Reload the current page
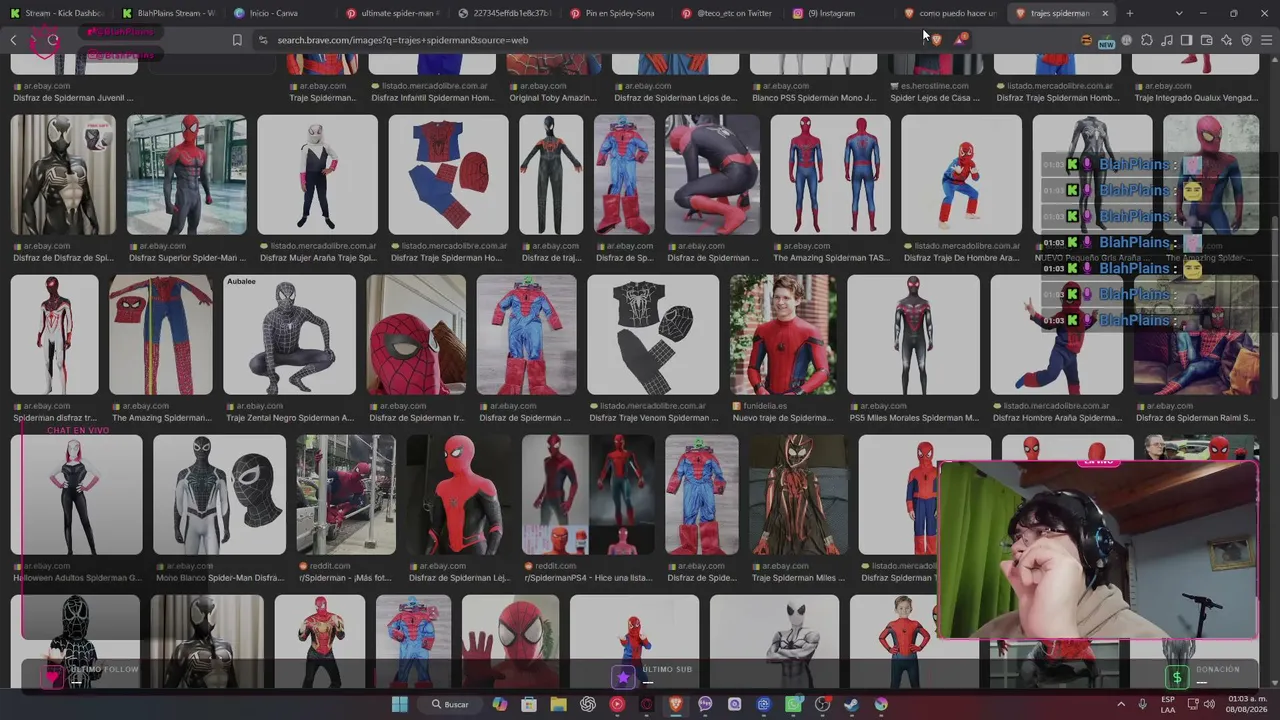Viewport: 1280px width, 720px height. [53, 40]
